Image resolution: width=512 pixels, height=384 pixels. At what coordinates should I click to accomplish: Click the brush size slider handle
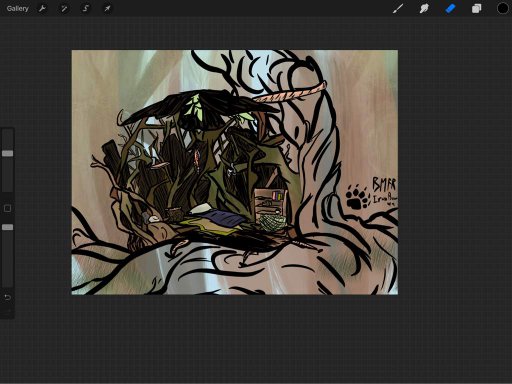8,153
